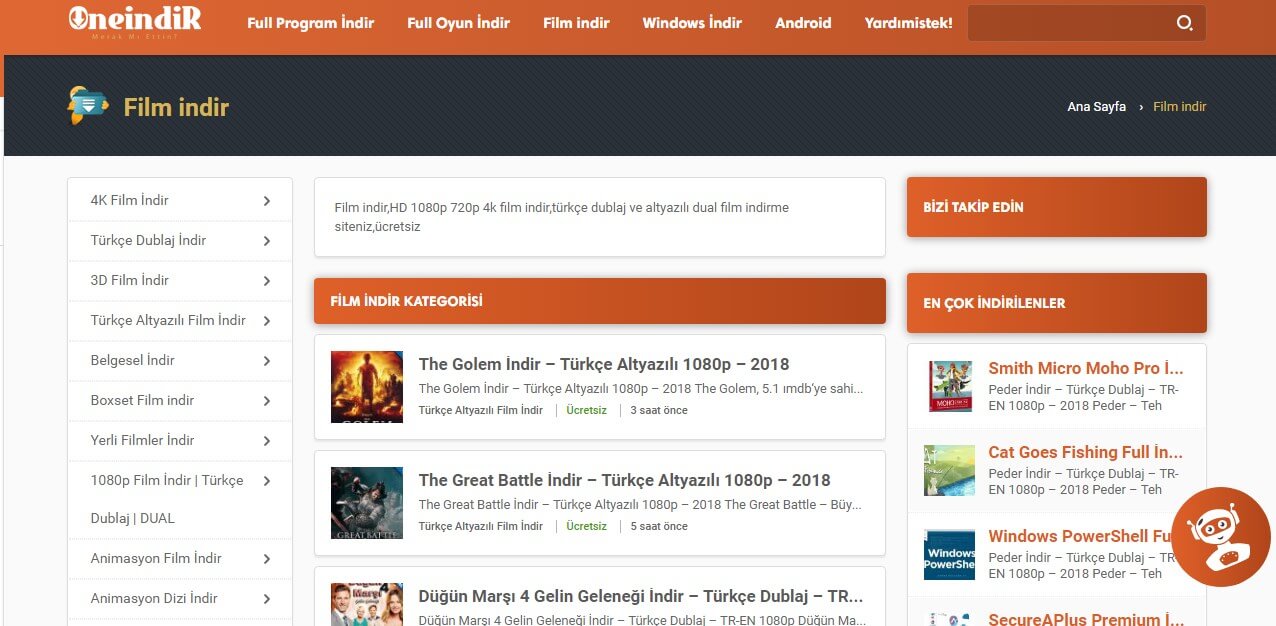Viewport: 1276px width, 626px height.
Task: Expand Boxset Film indir chevron
Action: click(x=267, y=401)
